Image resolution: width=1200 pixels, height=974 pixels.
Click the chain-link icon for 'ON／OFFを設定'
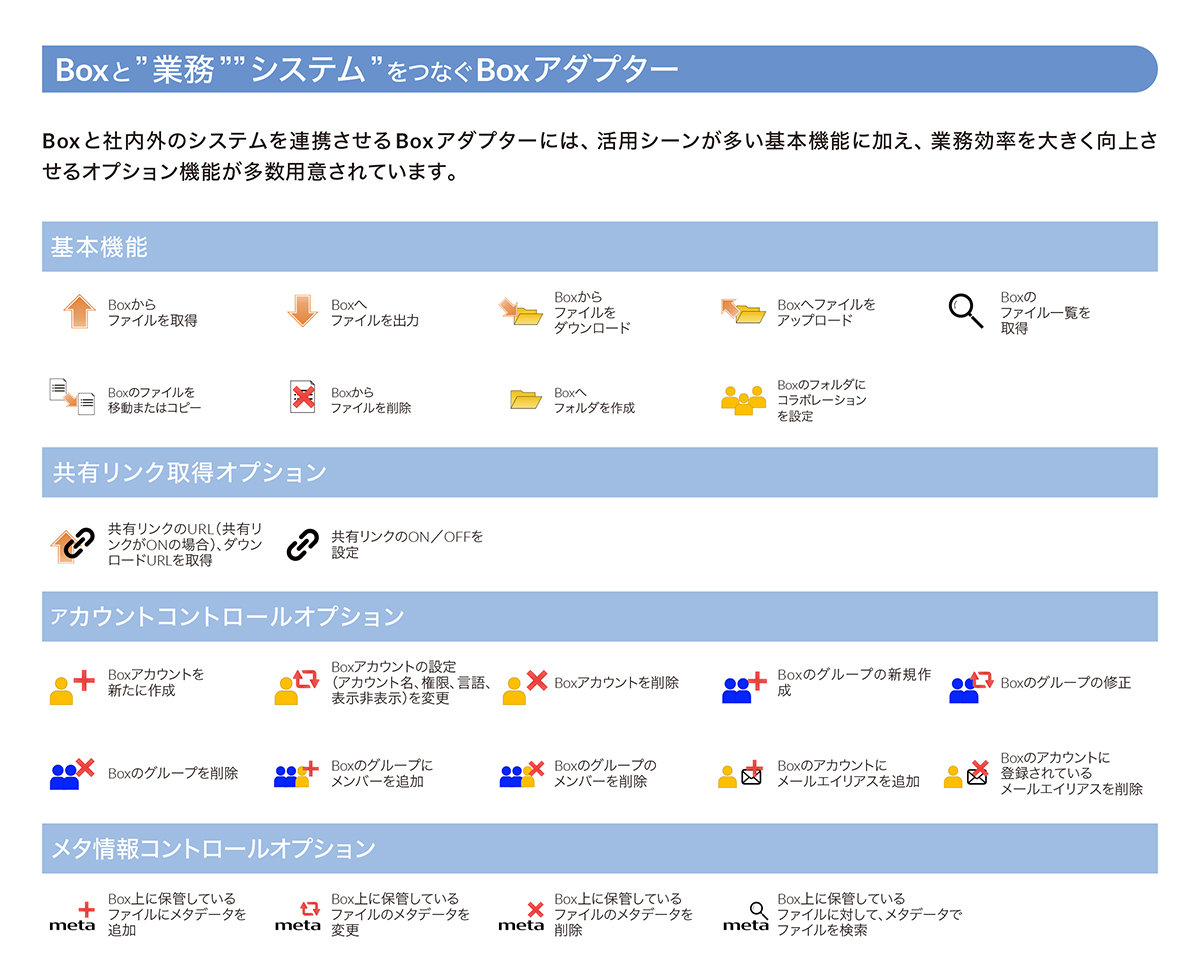302,544
